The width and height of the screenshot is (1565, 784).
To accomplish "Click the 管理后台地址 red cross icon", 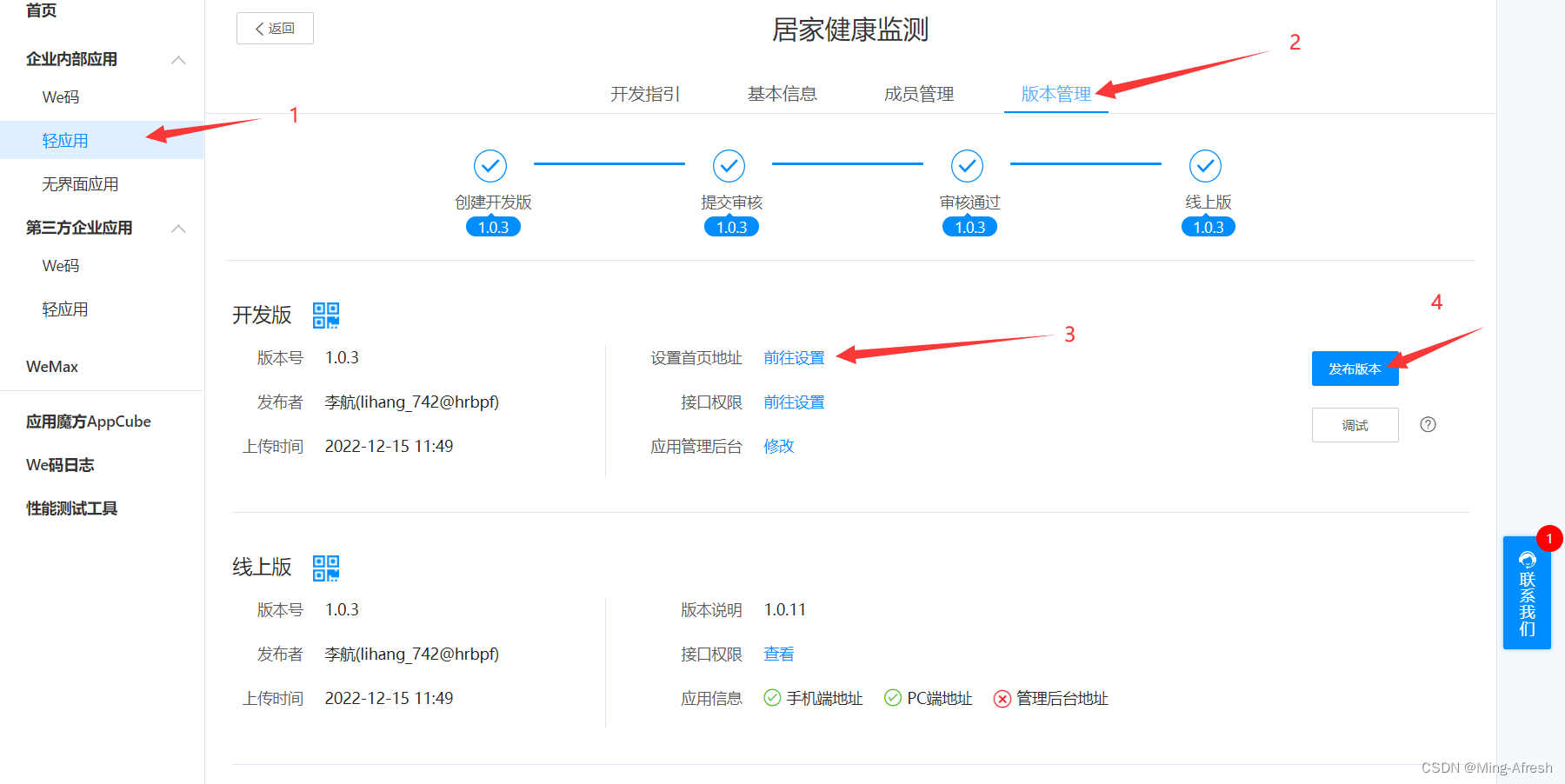I will click(1002, 699).
